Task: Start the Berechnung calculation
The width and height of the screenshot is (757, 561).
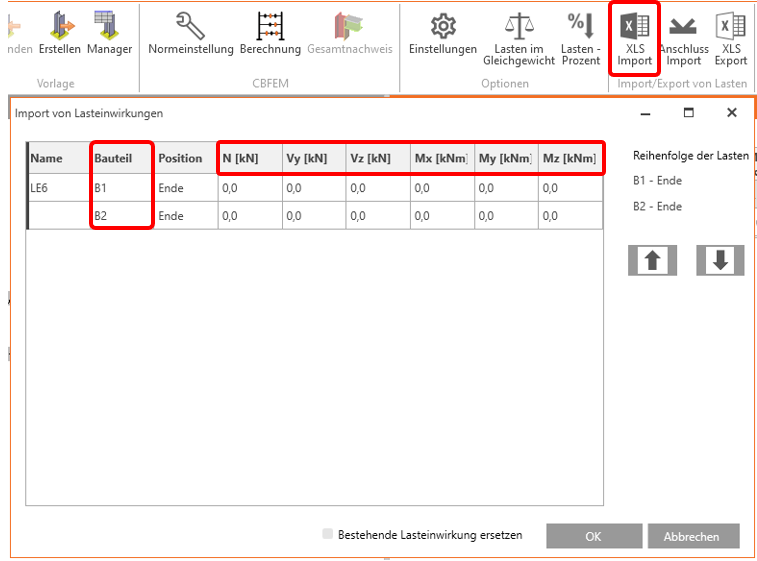Action: (x=270, y=33)
